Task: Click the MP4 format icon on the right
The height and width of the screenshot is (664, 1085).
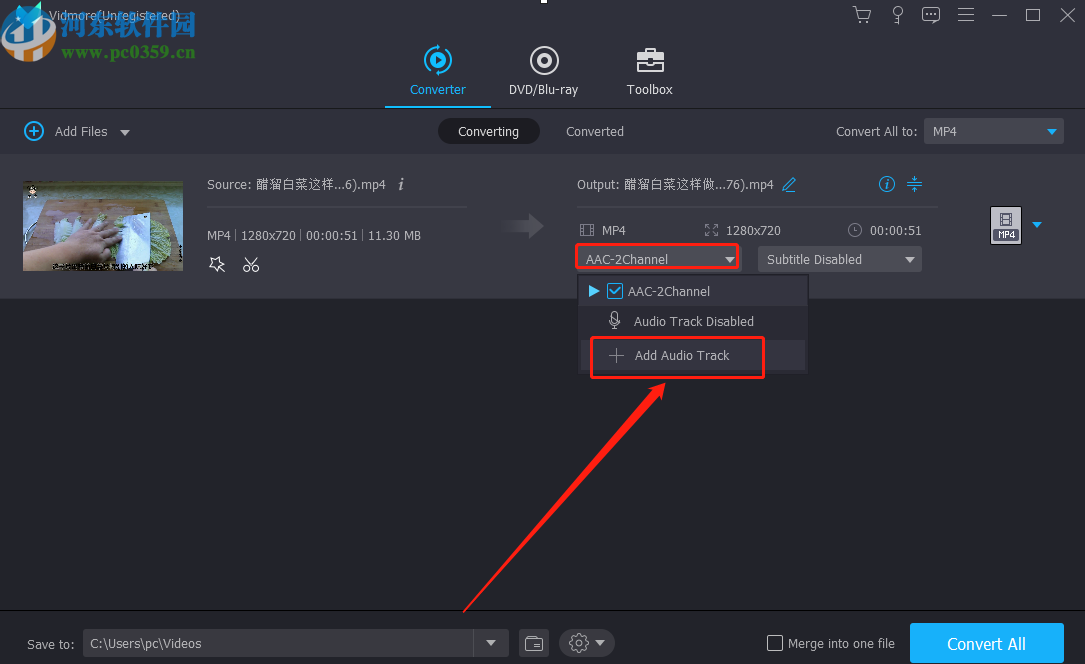Action: [x=1005, y=225]
